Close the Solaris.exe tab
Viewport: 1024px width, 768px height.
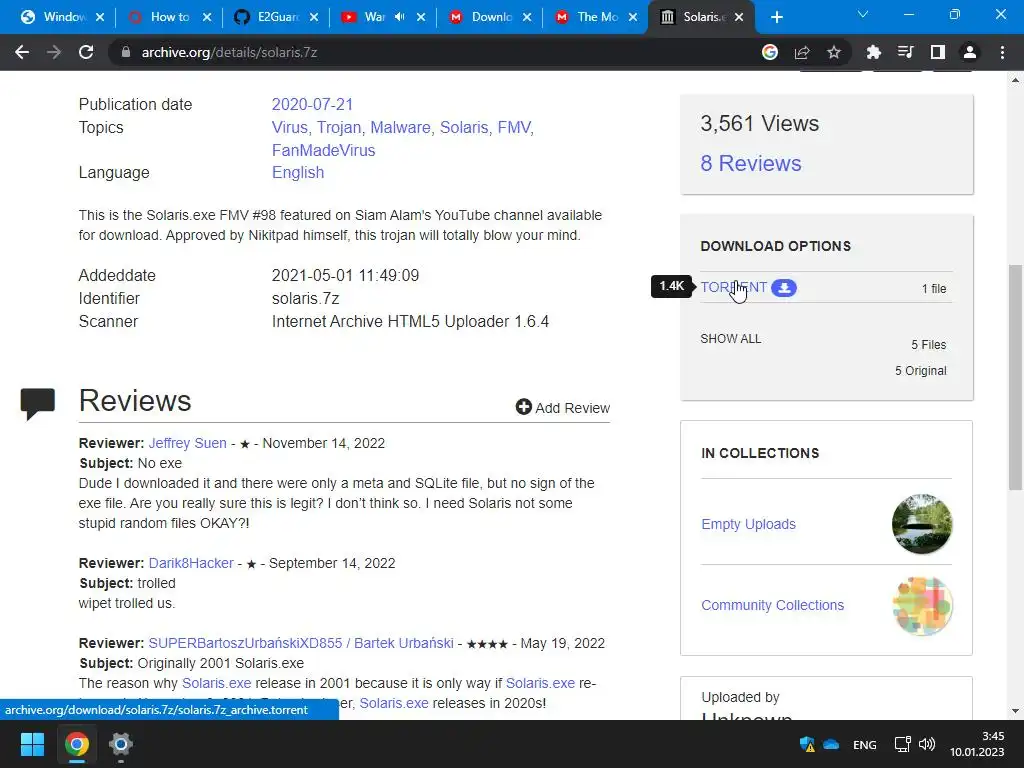tap(739, 17)
